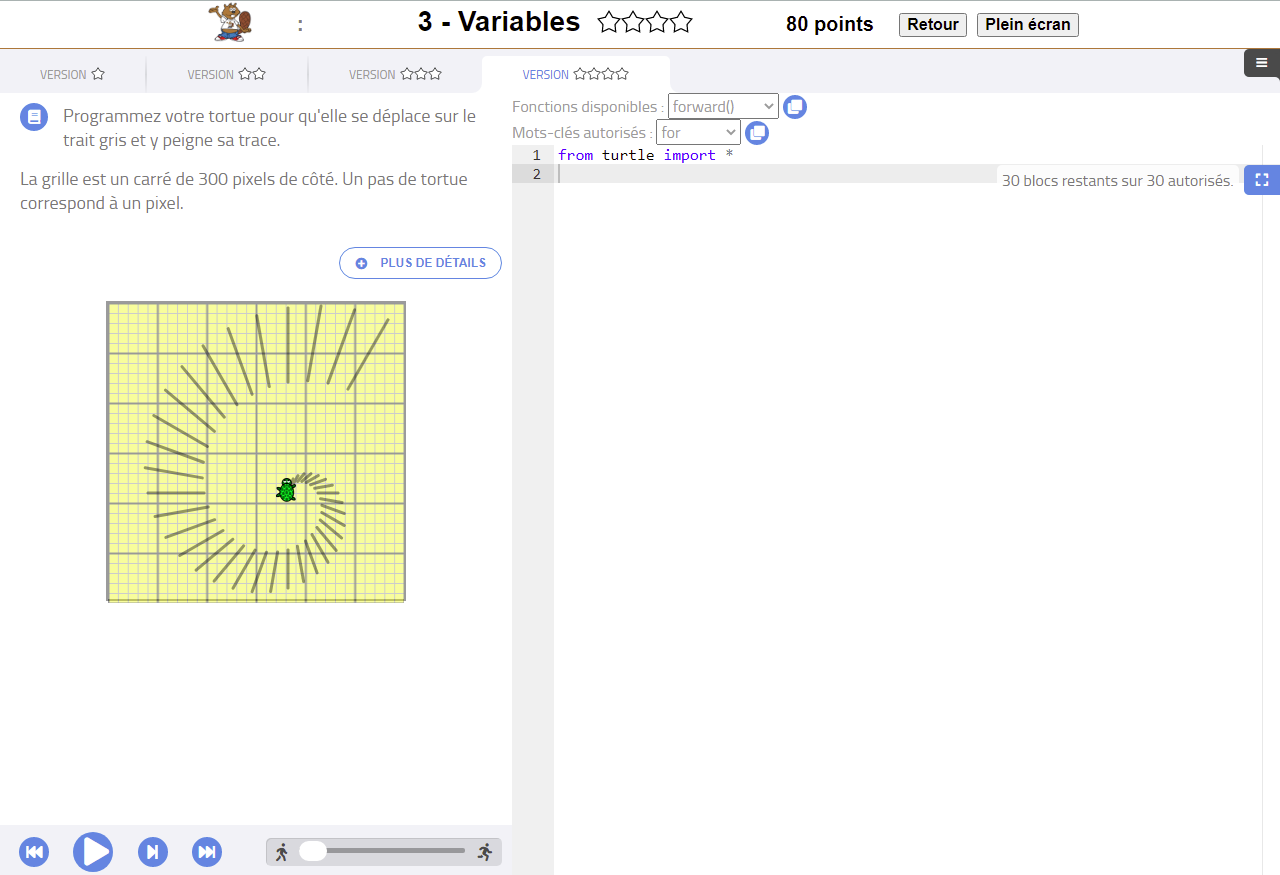The height and width of the screenshot is (875, 1280).
Task: Open the Mots-clés autorisés dropdown
Action: tap(697, 132)
